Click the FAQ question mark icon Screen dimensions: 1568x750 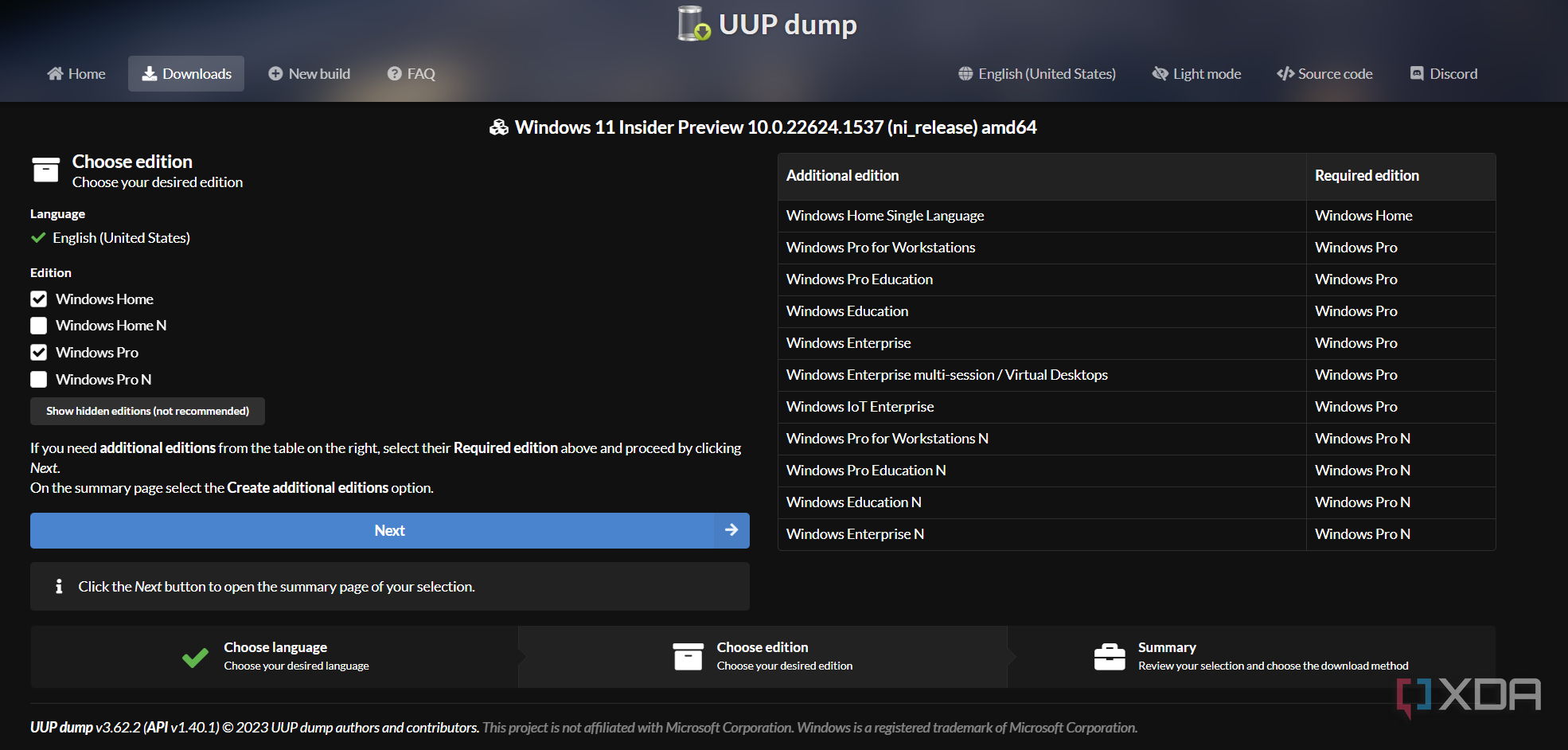pos(394,73)
